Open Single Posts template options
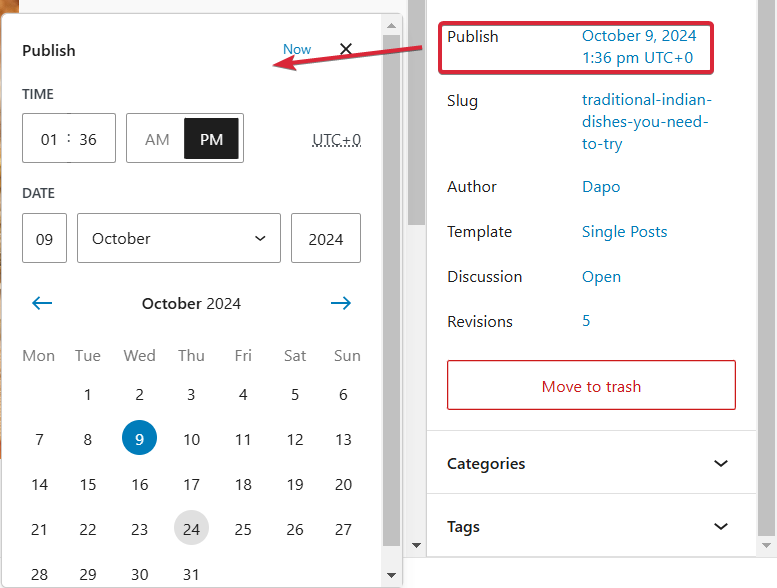The width and height of the screenshot is (777, 588). [x=624, y=232]
